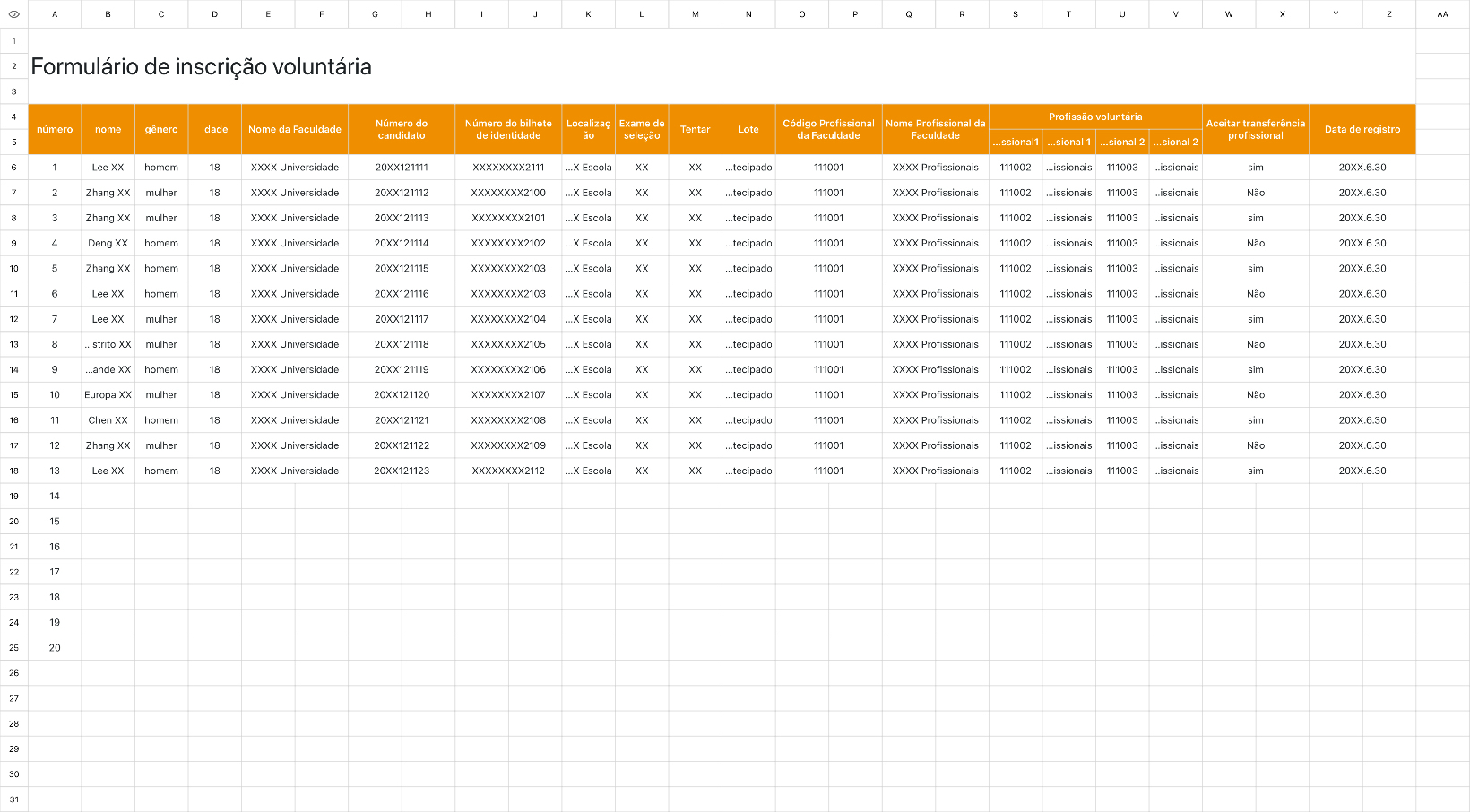The width and height of the screenshot is (1470, 812).
Task: Click '20XX.6.30' date in Chen XX's row
Action: 1362,420
